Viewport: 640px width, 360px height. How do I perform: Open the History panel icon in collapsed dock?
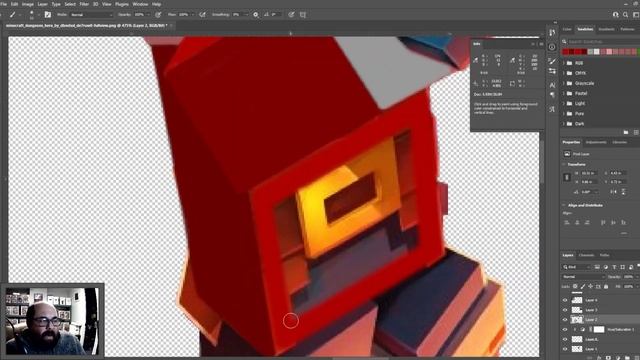[552, 33]
